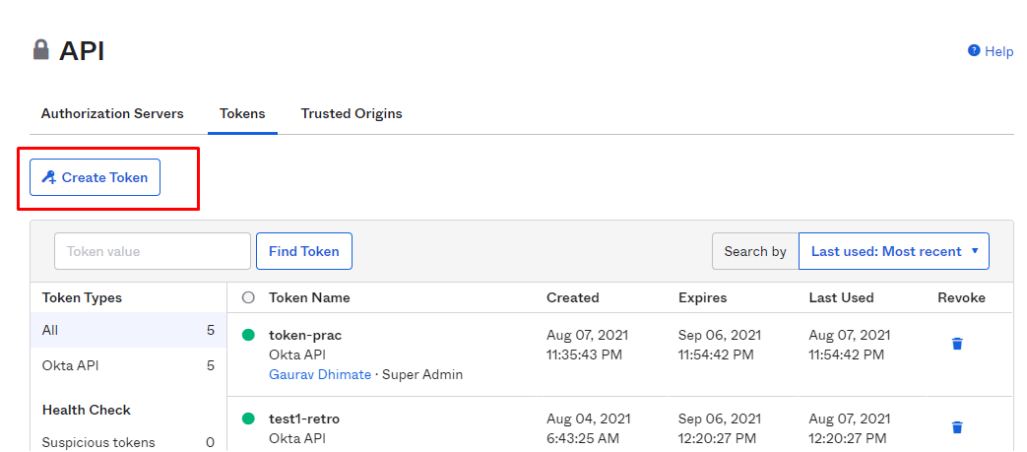The height and width of the screenshot is (452, 1027).
Task: Click green status dot for token-prac
Action: coord(248,335)
